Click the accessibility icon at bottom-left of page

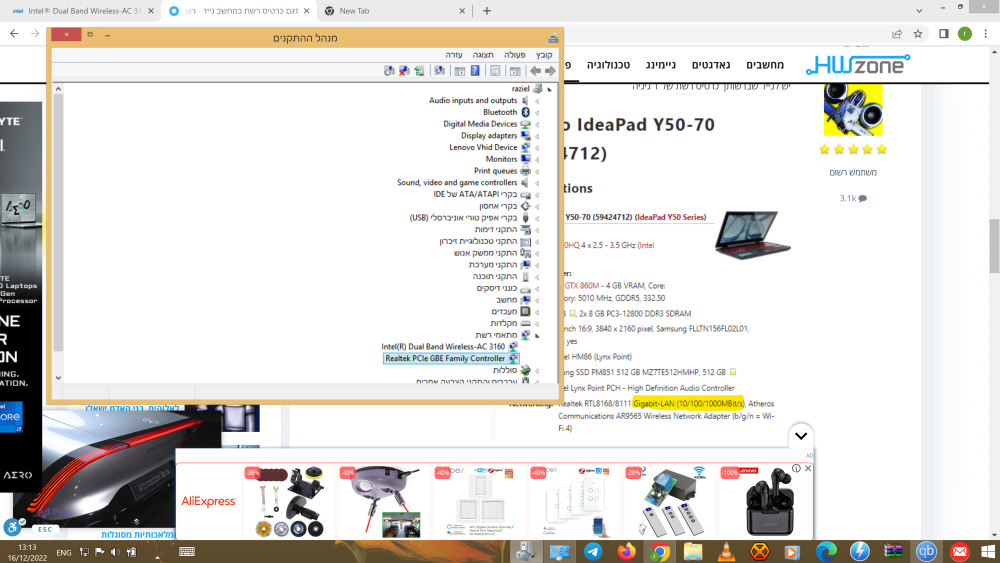click(x=11, y=527)
